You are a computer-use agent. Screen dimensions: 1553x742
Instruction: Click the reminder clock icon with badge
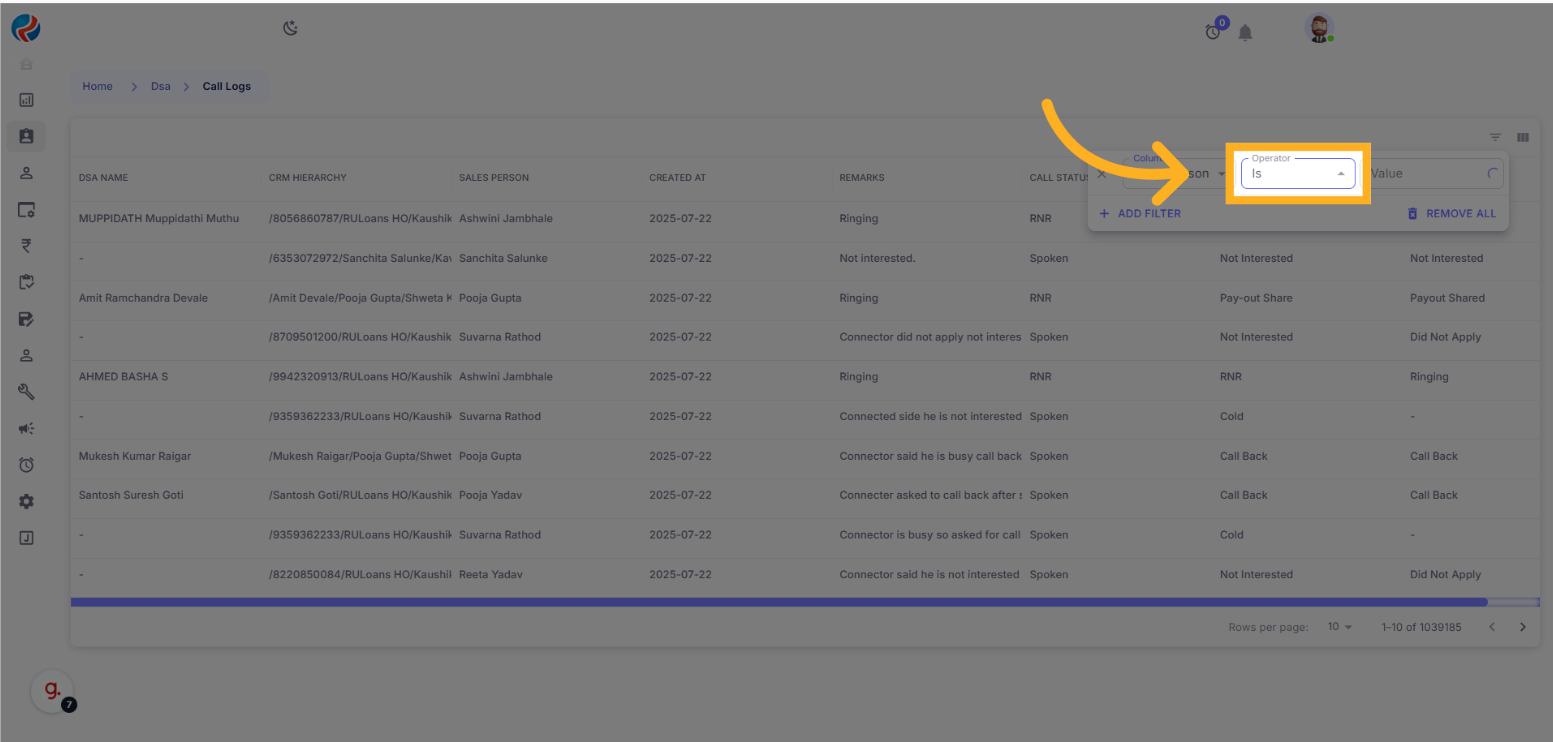point(1214,31)
